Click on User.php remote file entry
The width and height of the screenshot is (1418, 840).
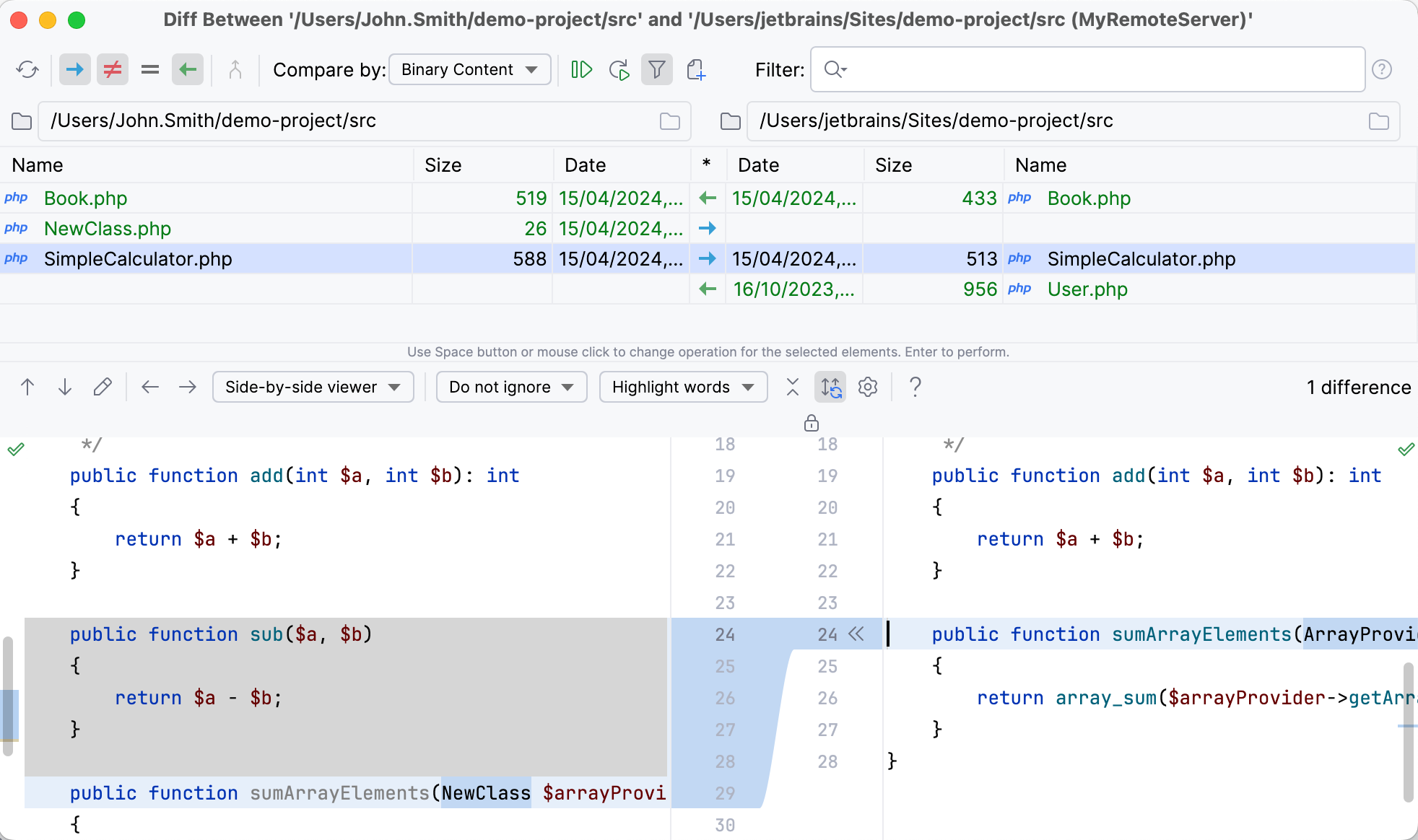coord(1087,290)
